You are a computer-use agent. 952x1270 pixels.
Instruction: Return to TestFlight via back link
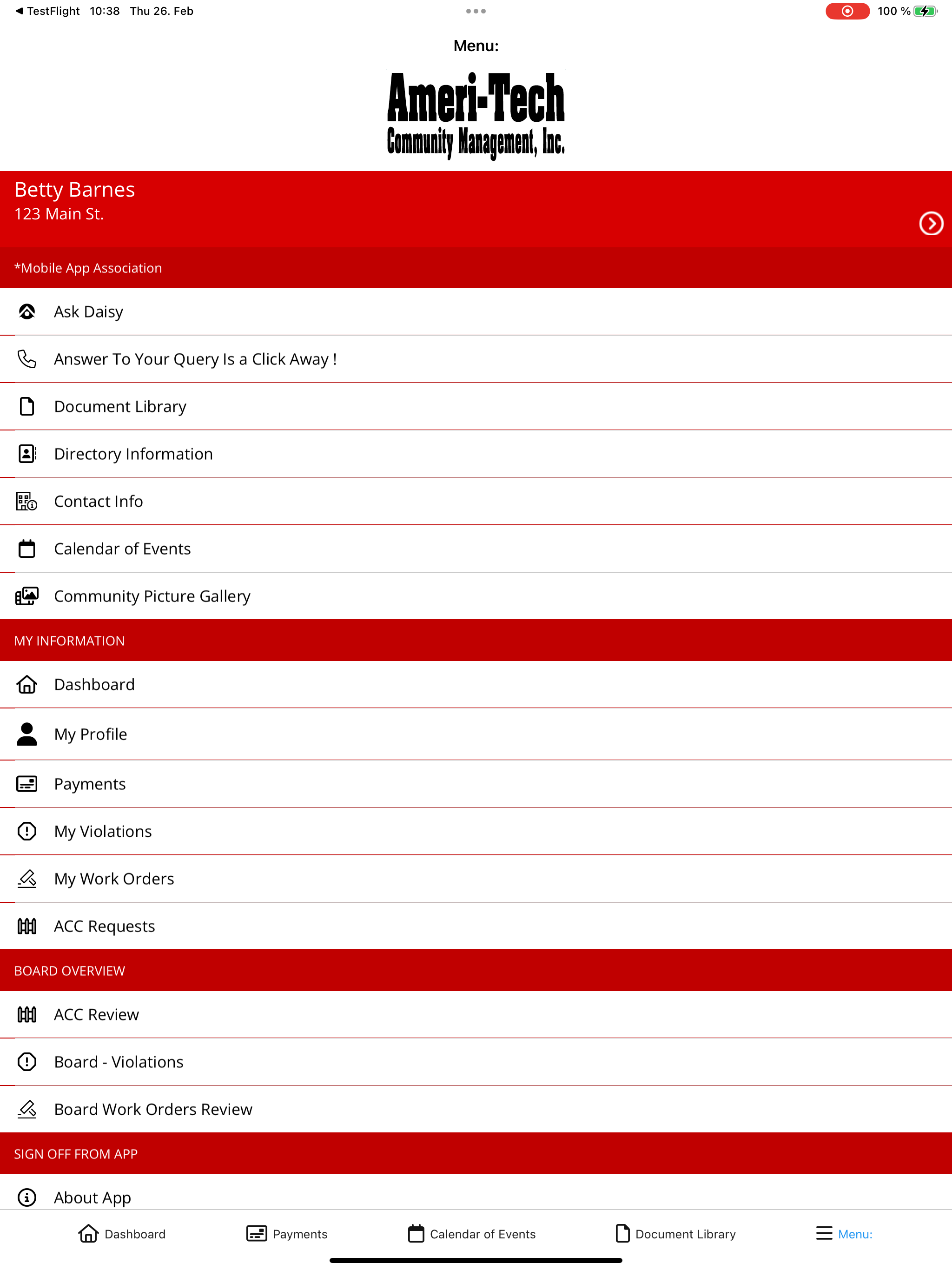point(48,11)
